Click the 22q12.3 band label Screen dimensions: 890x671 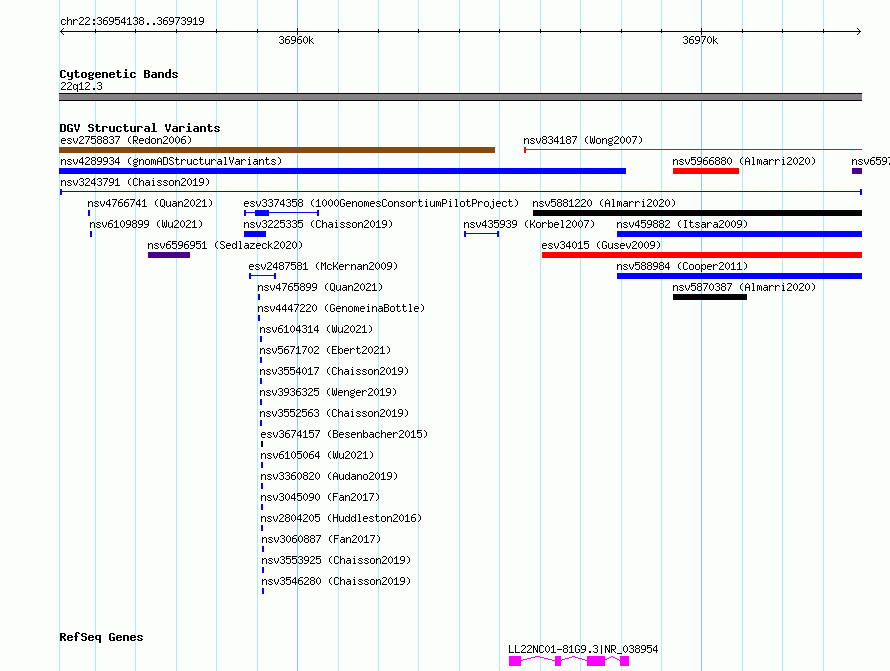click(x=81, y=86)
